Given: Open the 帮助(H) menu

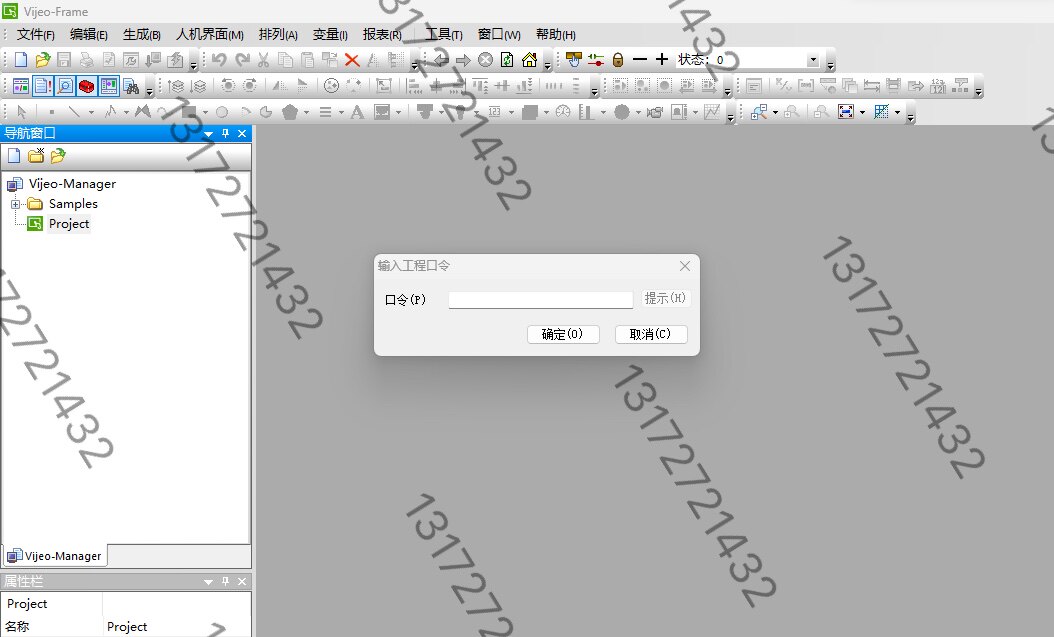Looking at the screenshot, I should click(555, 34).
